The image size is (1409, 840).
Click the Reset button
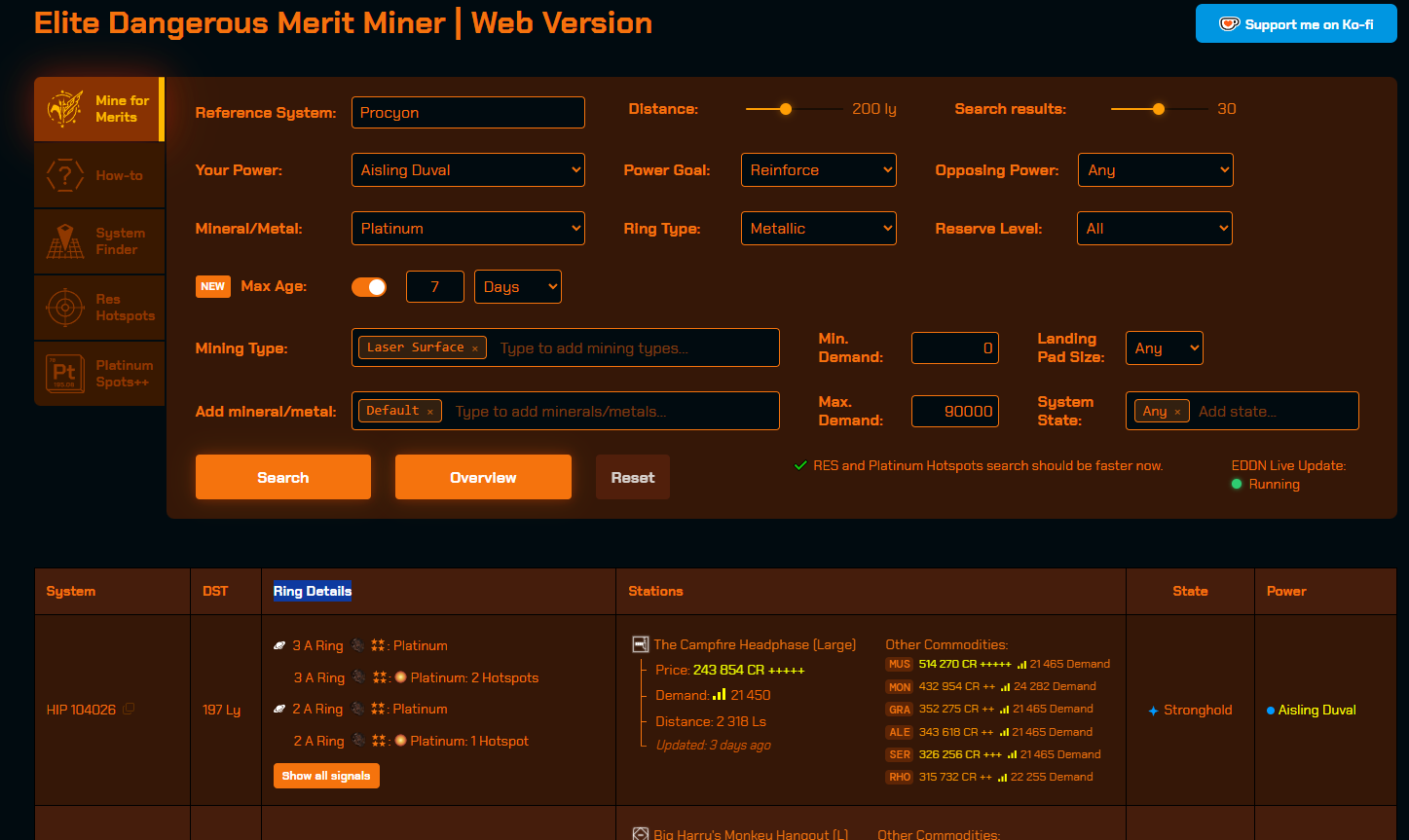633,477
